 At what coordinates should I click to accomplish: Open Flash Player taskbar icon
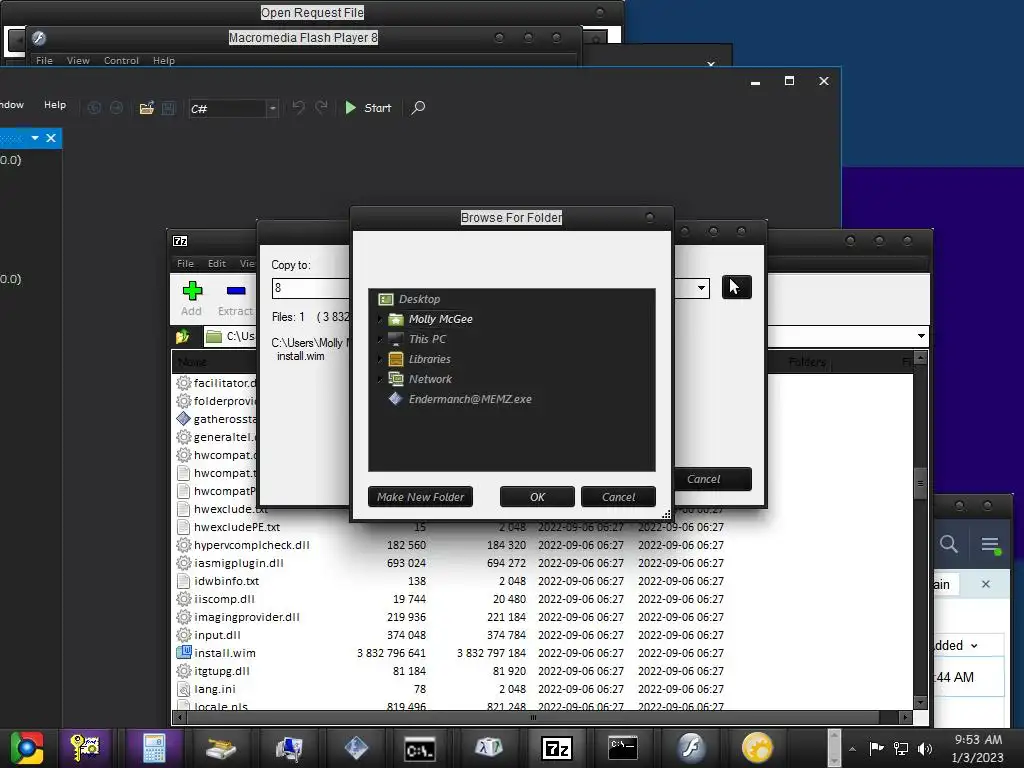point(691,748)
